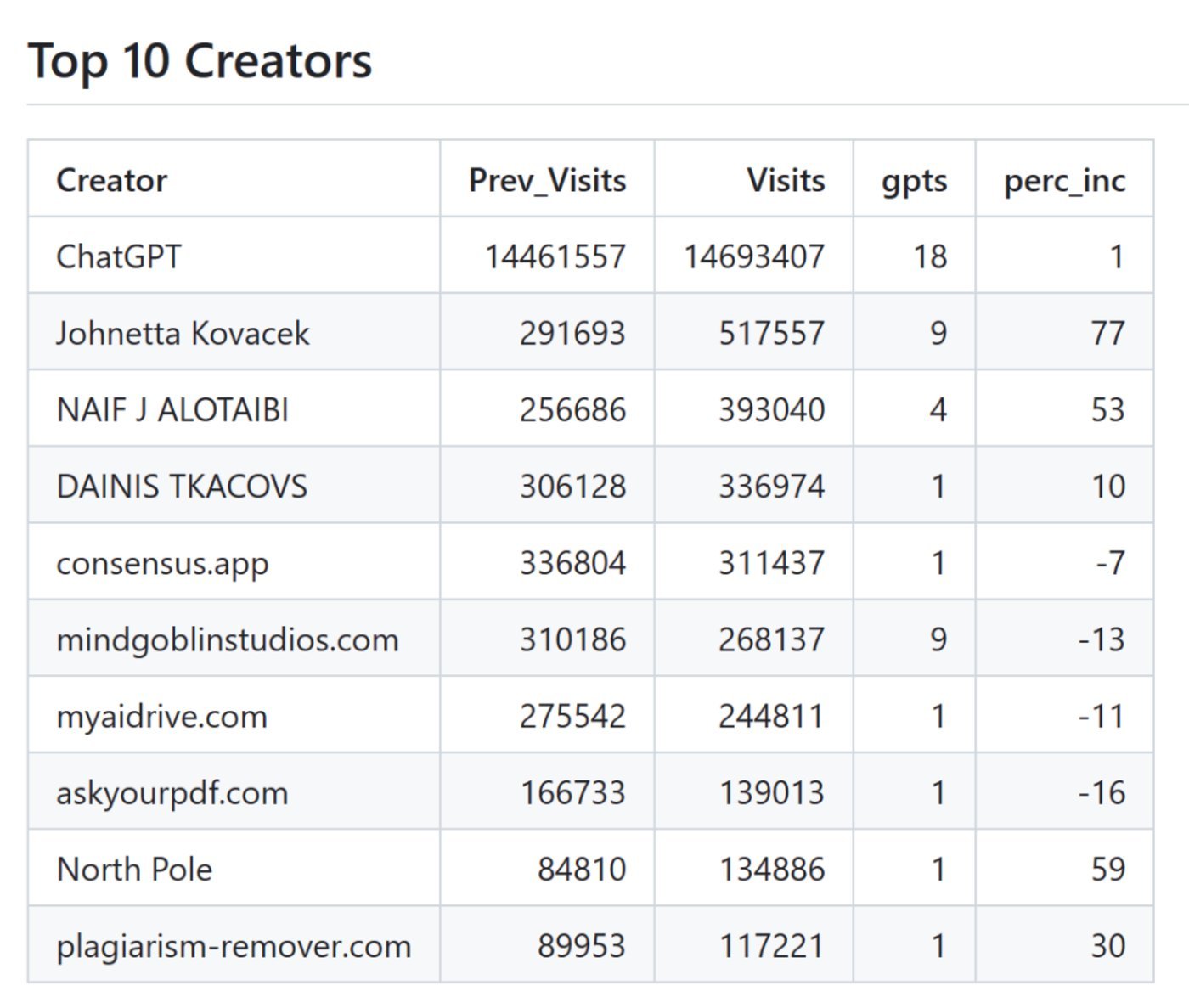Open the consensus.app creator entry

(162, 563)
